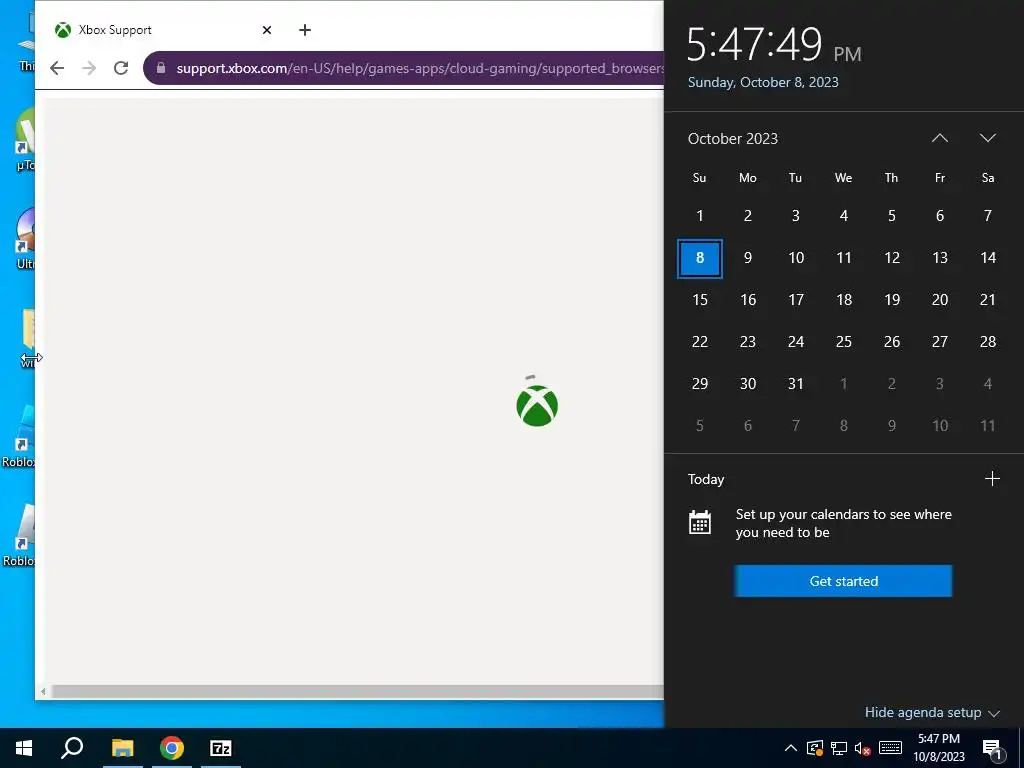
Task: Select October 25 in the calendar
Action: click(844, 342)
